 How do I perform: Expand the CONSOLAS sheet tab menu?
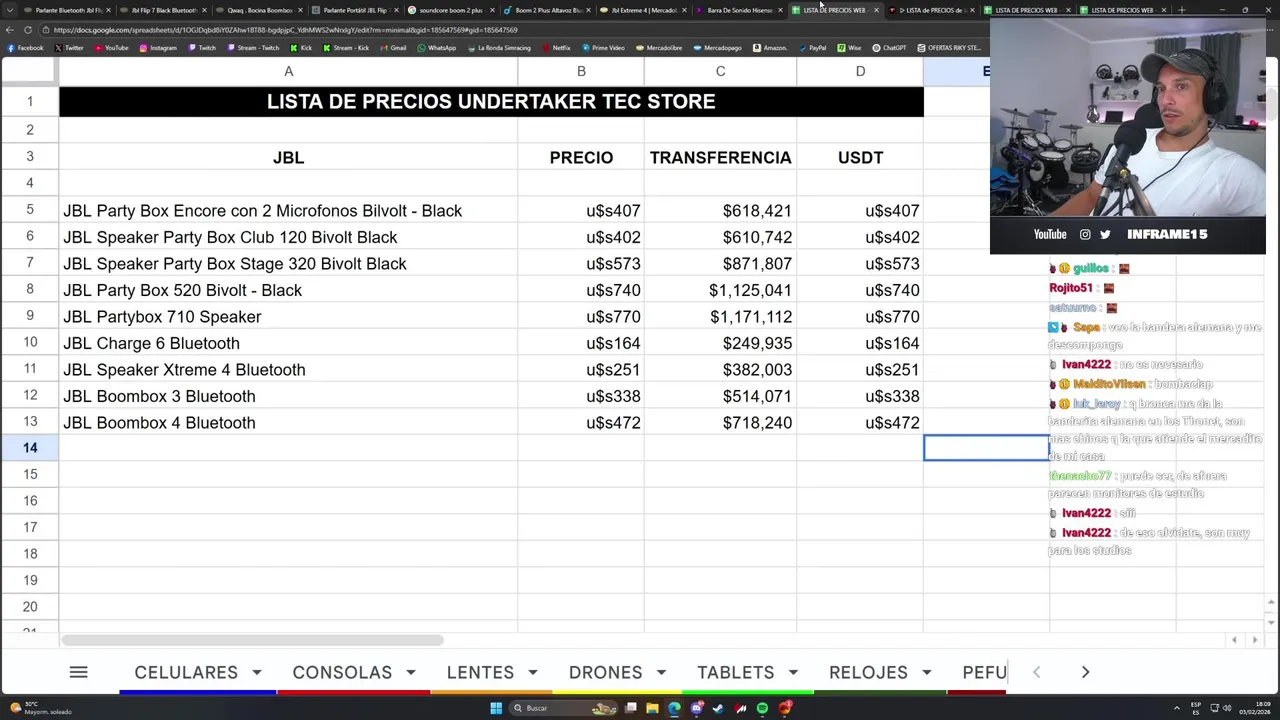pos(411,672)
